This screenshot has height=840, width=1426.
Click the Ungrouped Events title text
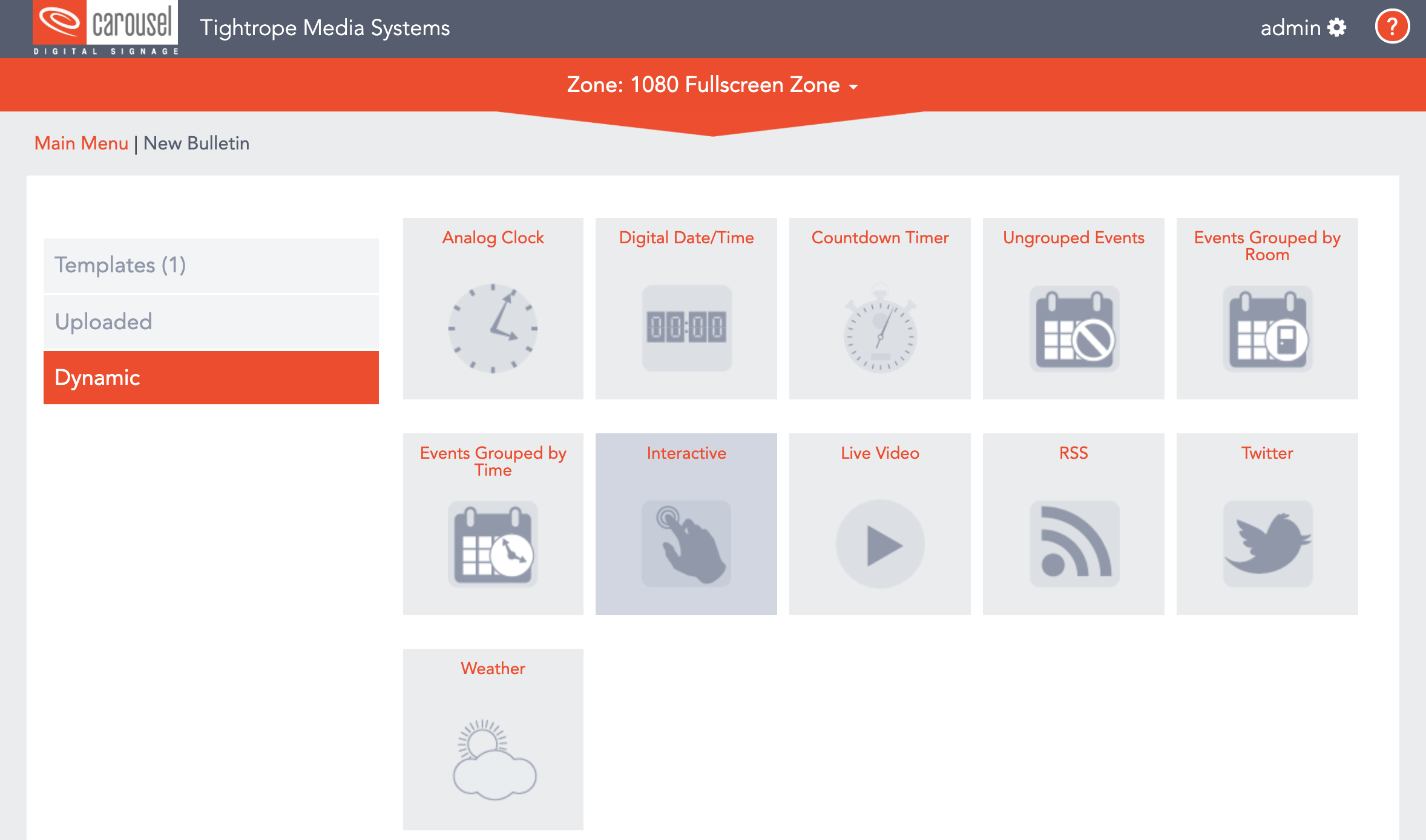(1074, 238)
